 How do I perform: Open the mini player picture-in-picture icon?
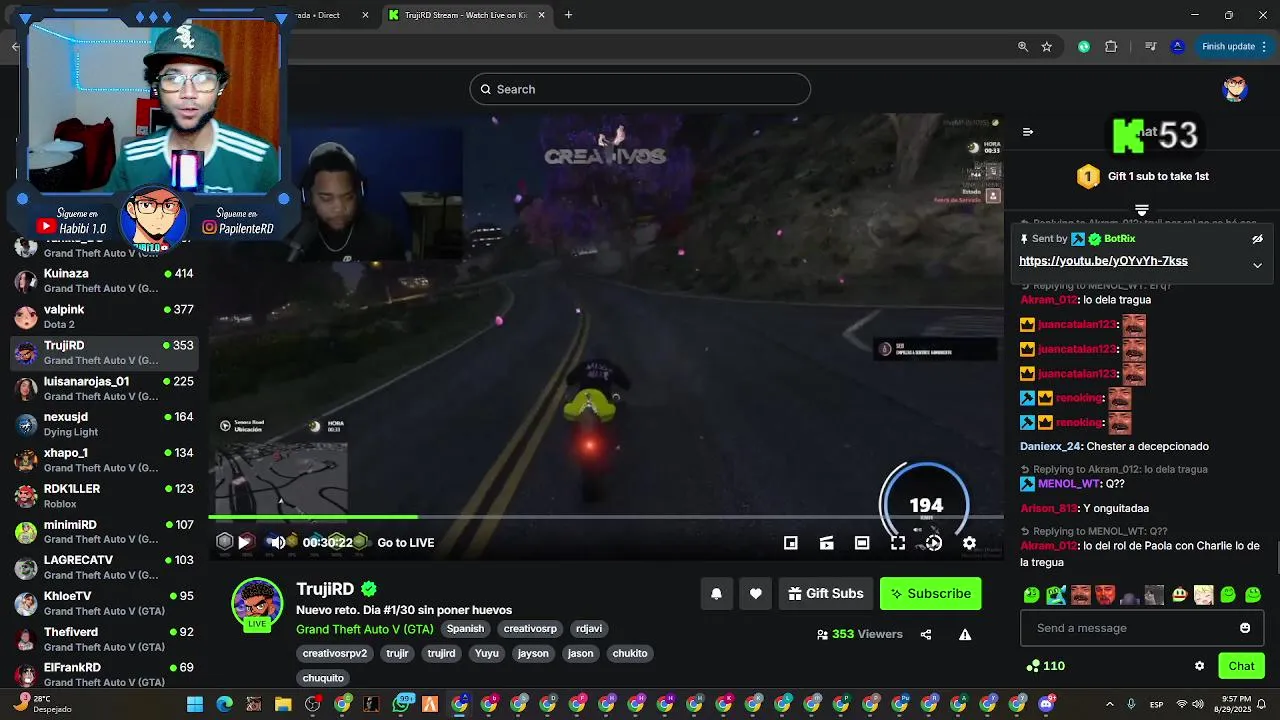click(x=790, y=543)
